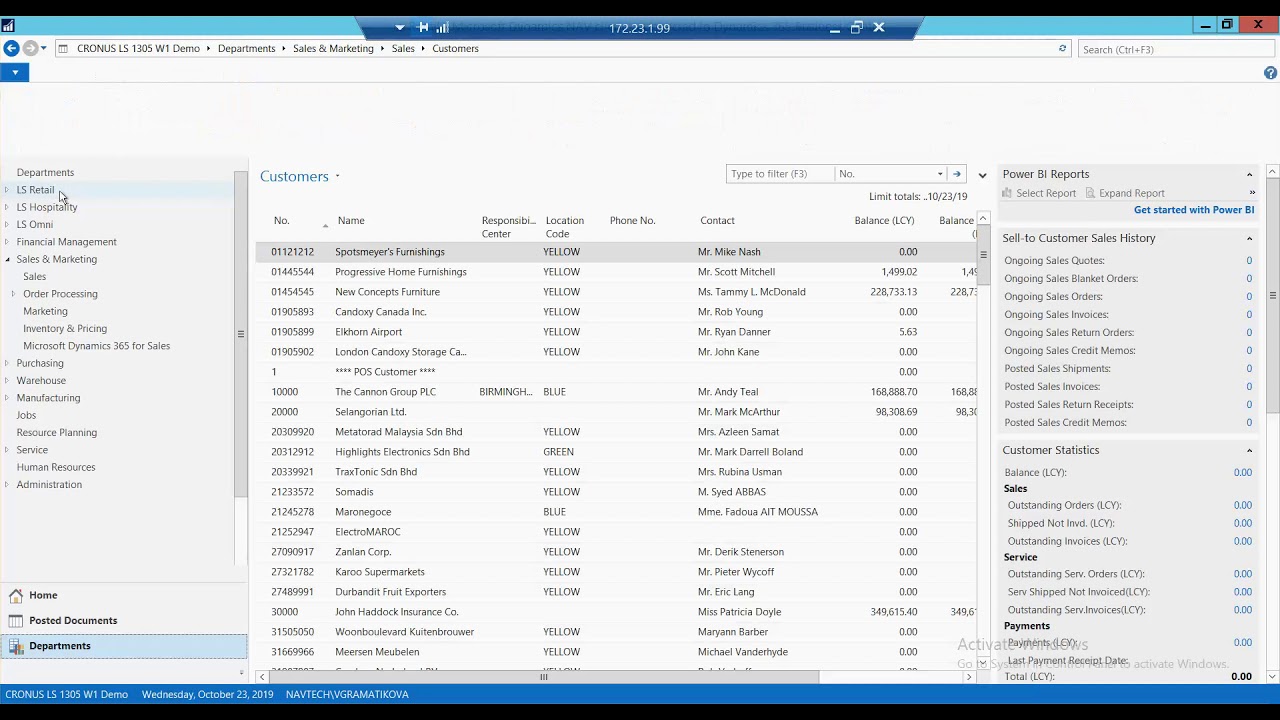Open the Customers title view dropdown
The height and width of the screenshot is (720, 1280).
pyautogui.click(x=337, y=177)
